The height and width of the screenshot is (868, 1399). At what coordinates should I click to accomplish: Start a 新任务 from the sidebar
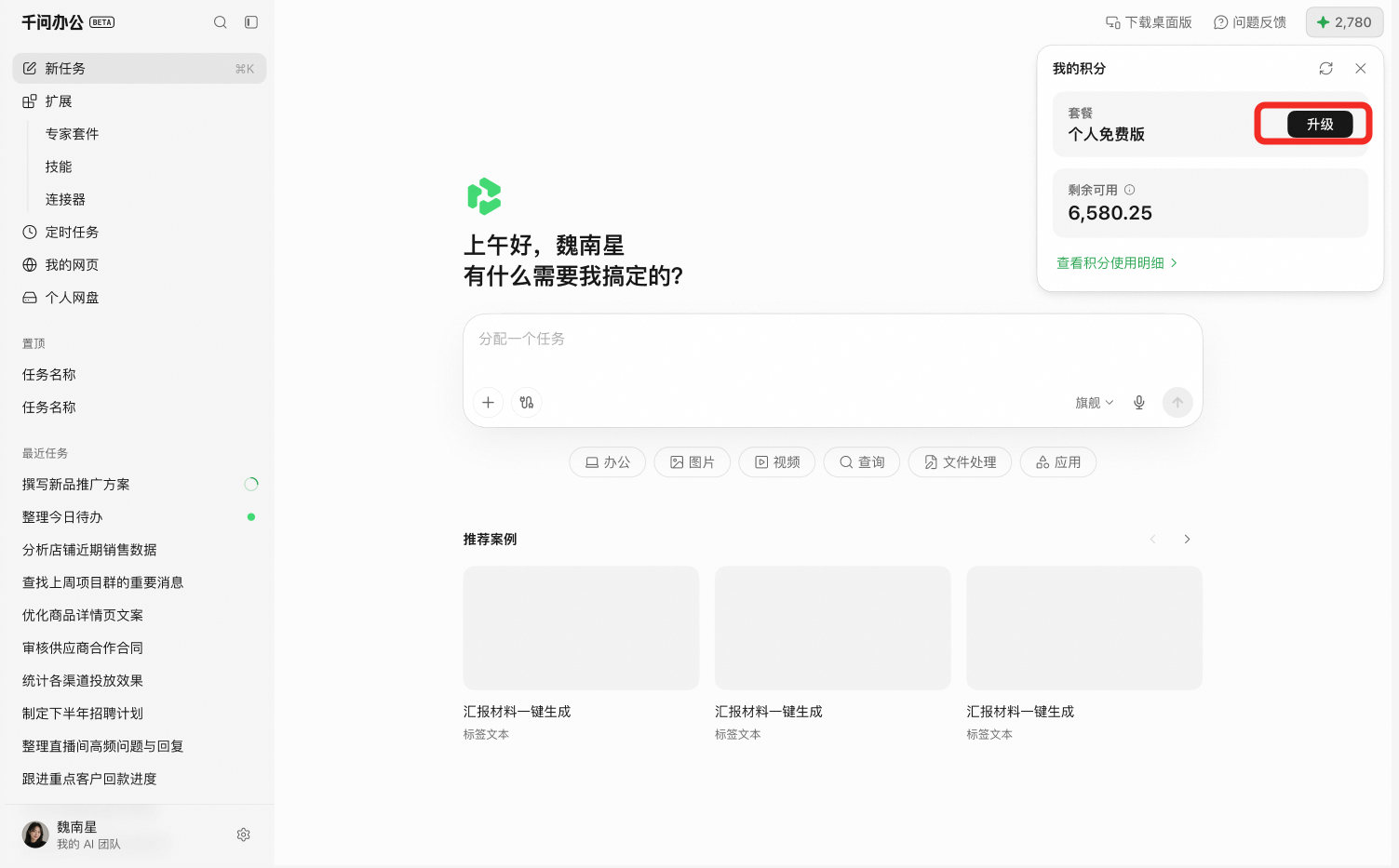click(x=139, y=68)
